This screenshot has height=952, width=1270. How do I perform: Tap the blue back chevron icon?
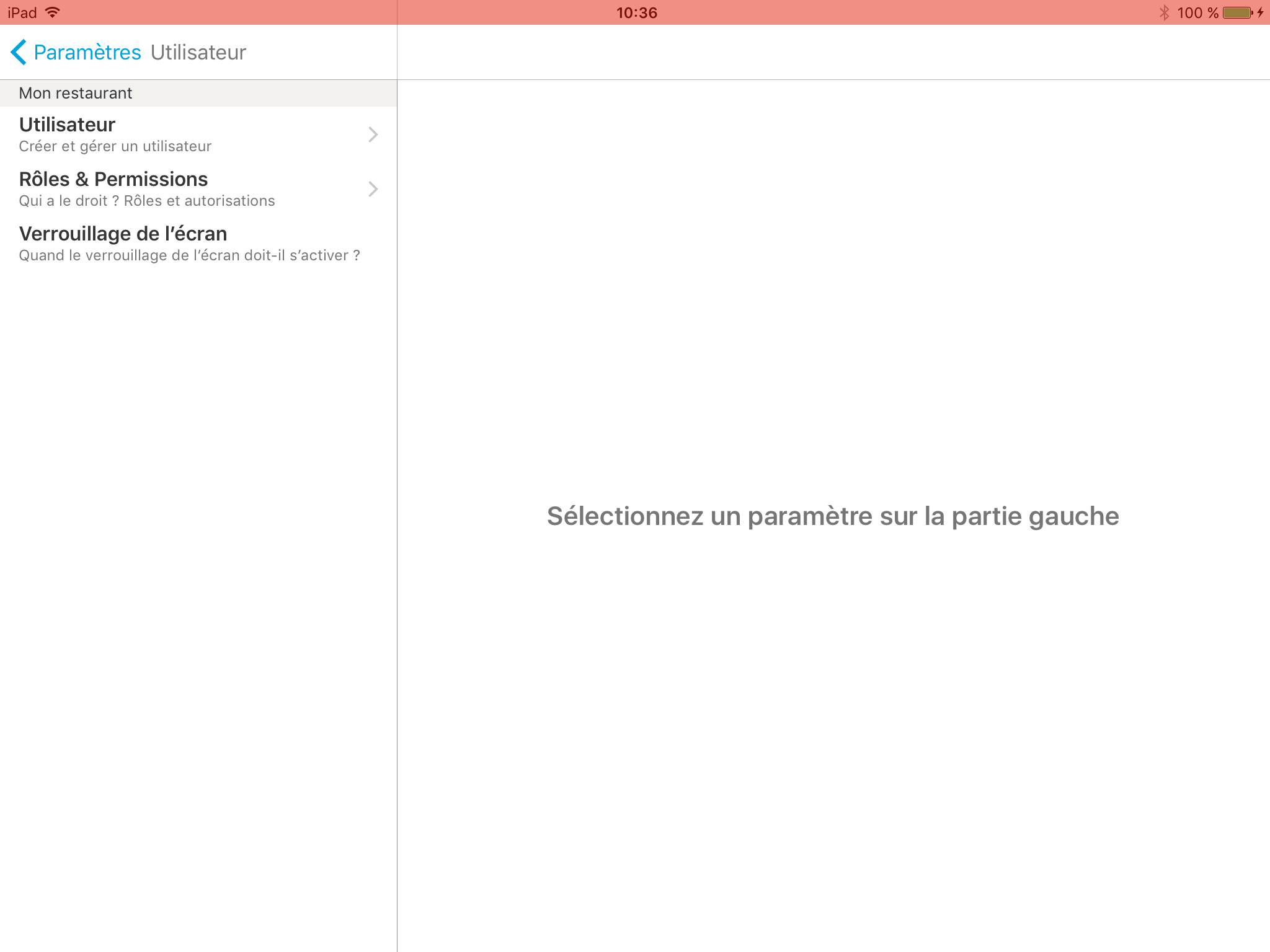[19, 52]
